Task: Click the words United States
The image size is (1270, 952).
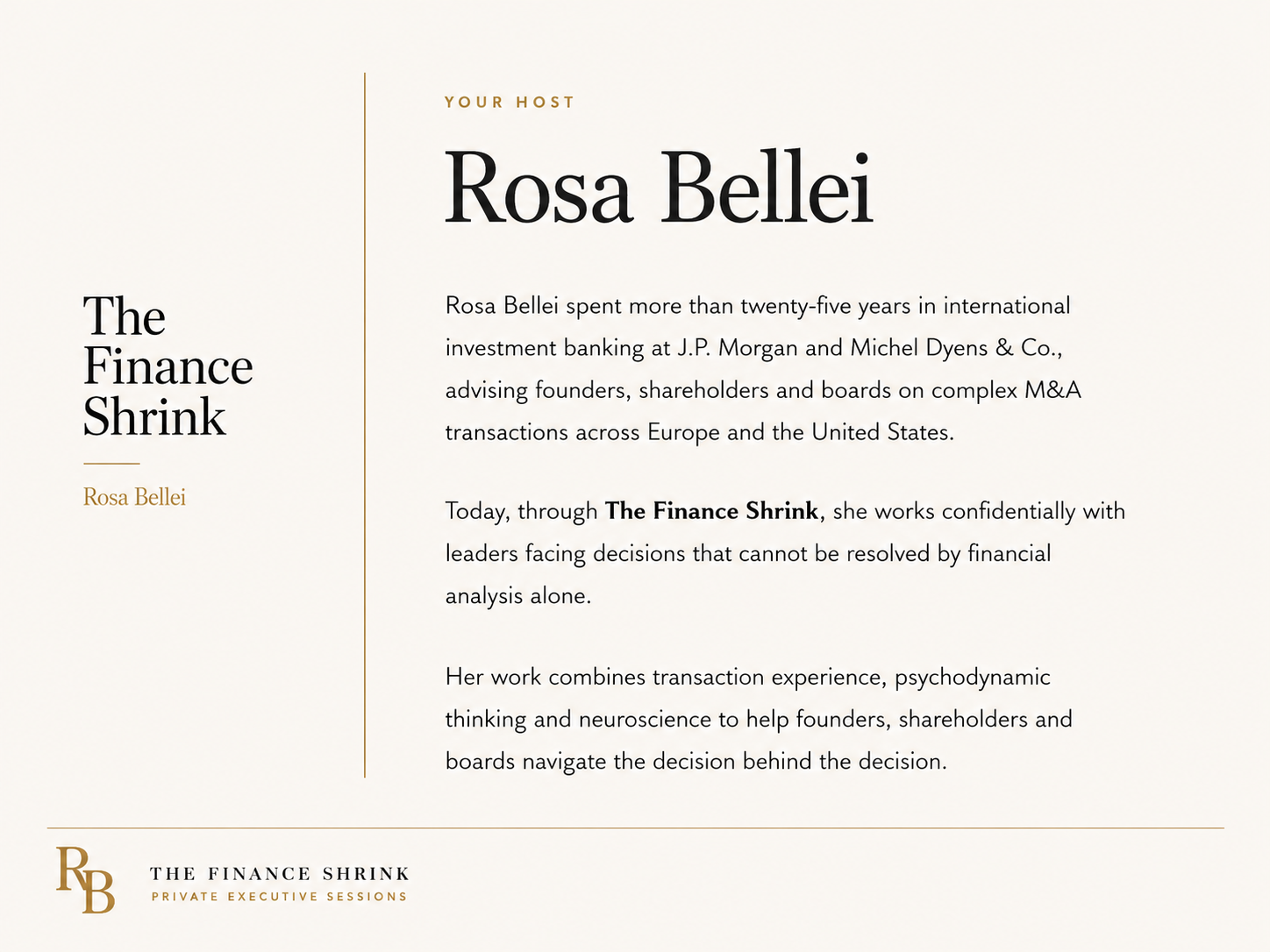Action: tap(882, 432)
